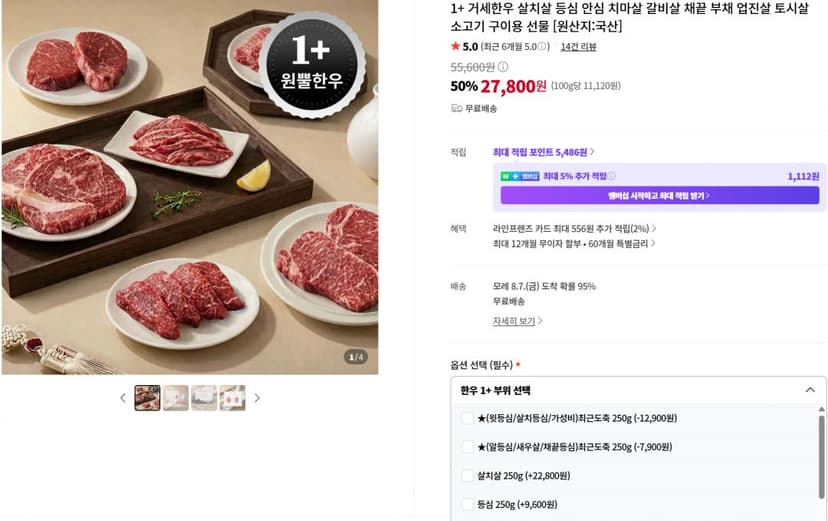Click the 1+ 원뿔한우 badge on product image

pos(312,65)
